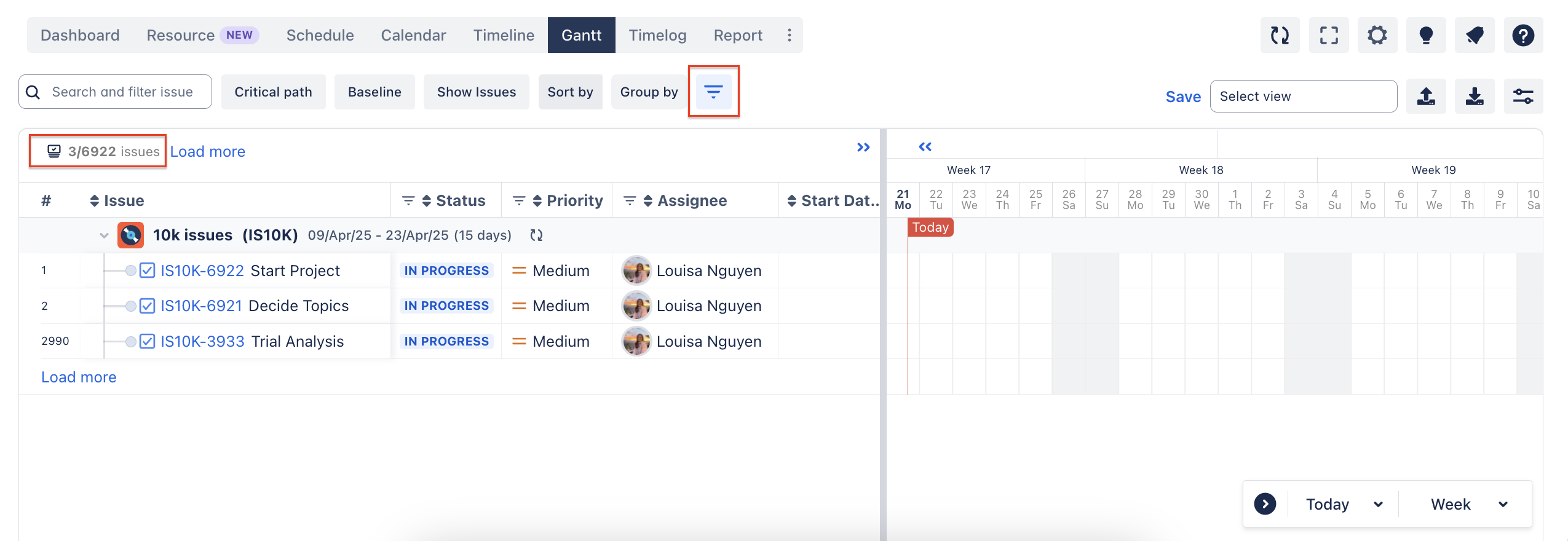Click the lightbulb tips icon
The image size is (1568, 541).
[1425, 36]
